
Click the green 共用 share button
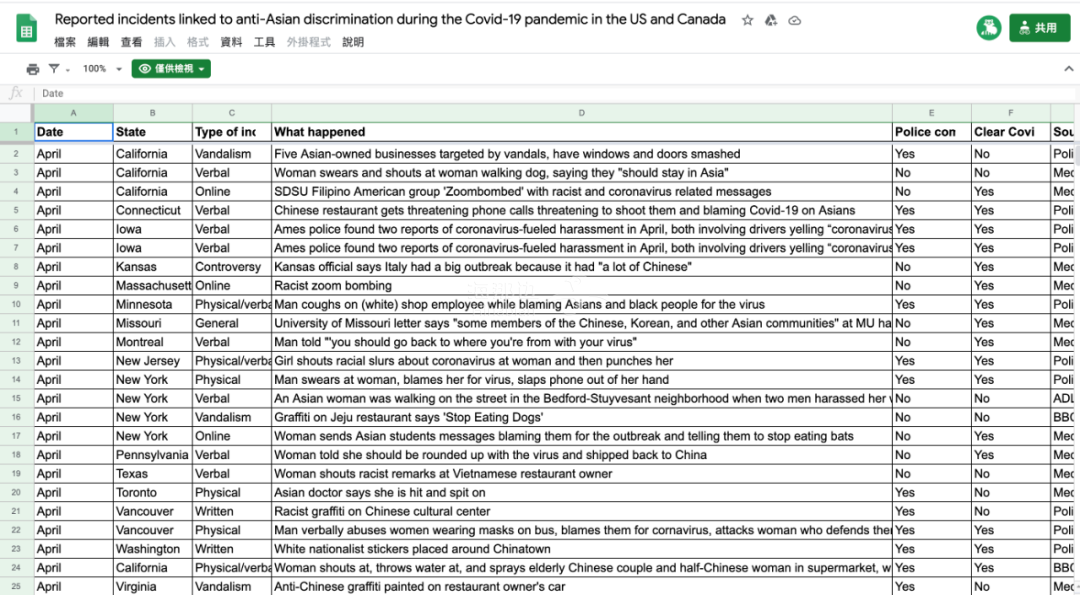1040,28
